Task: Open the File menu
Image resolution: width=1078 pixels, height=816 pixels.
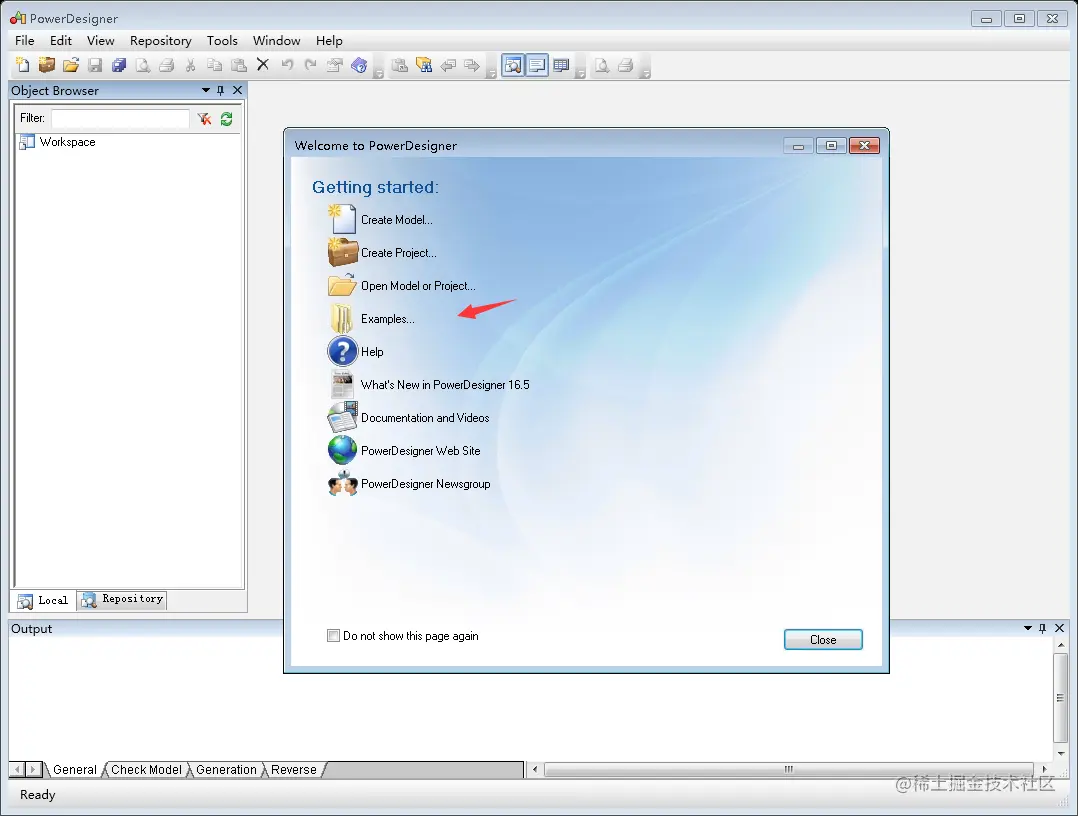Action: (25, 41)
